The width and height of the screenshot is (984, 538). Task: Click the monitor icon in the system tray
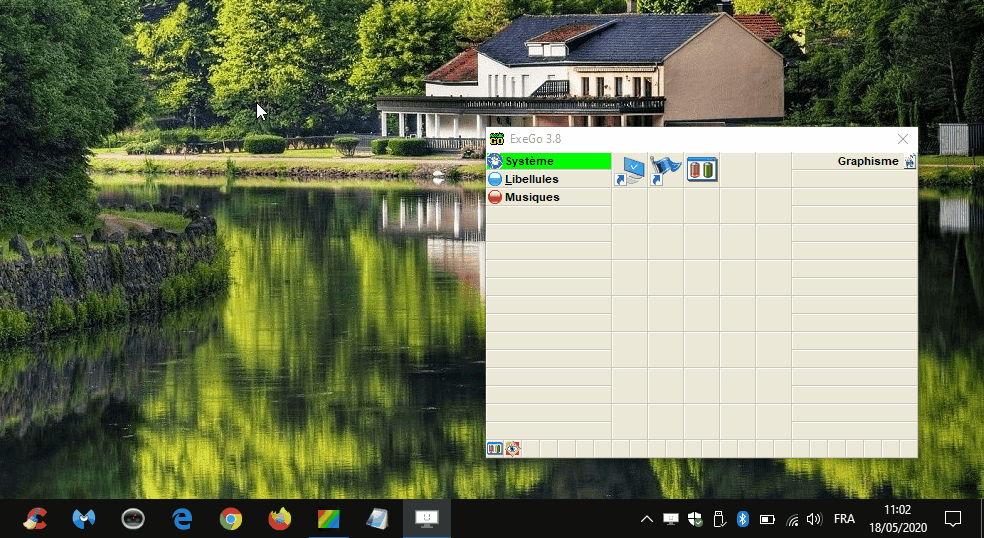click(x=671, y=519)
